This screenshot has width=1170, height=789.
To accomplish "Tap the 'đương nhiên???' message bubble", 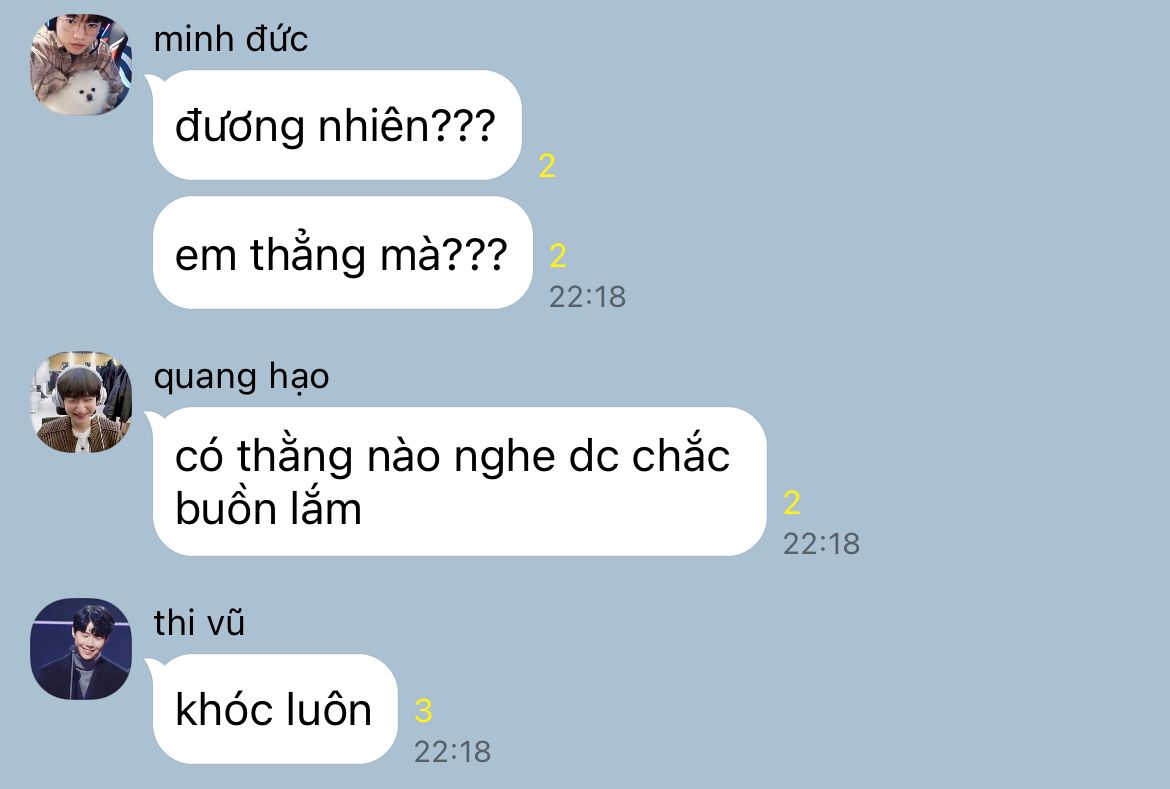I will click(x=337, y=125).
